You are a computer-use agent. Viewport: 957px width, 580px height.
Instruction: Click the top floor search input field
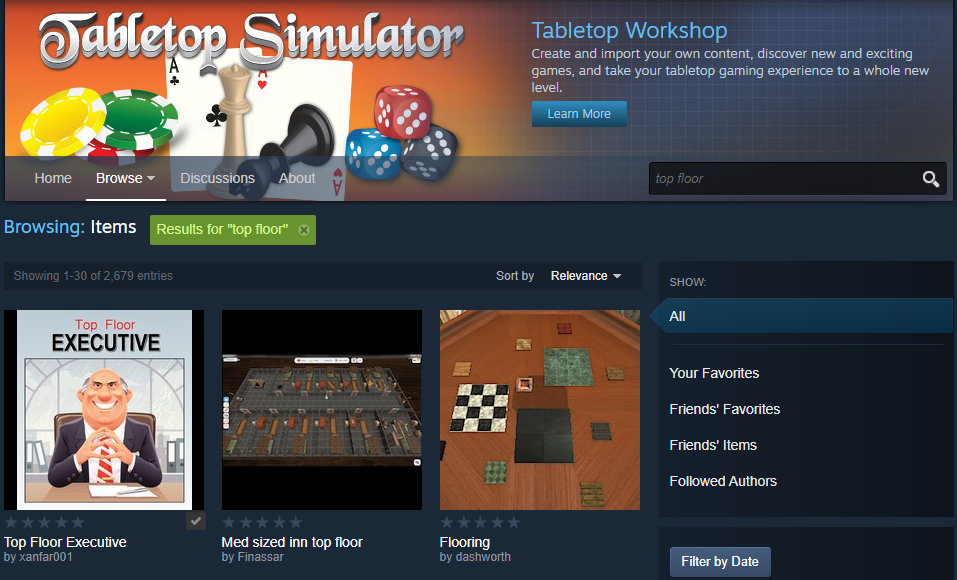click(x=785, y=179)
